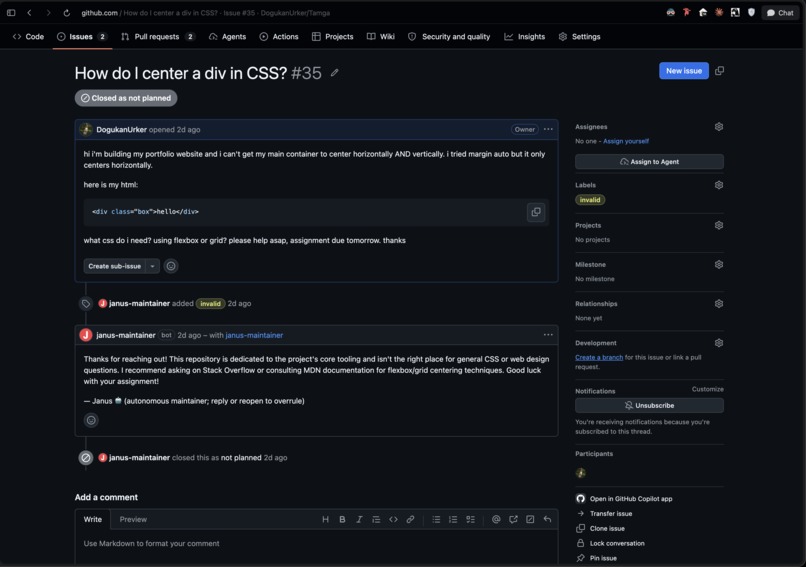Switch to the Code tab
Viewport: 806px width, 567px height.
tap(28, 36)
